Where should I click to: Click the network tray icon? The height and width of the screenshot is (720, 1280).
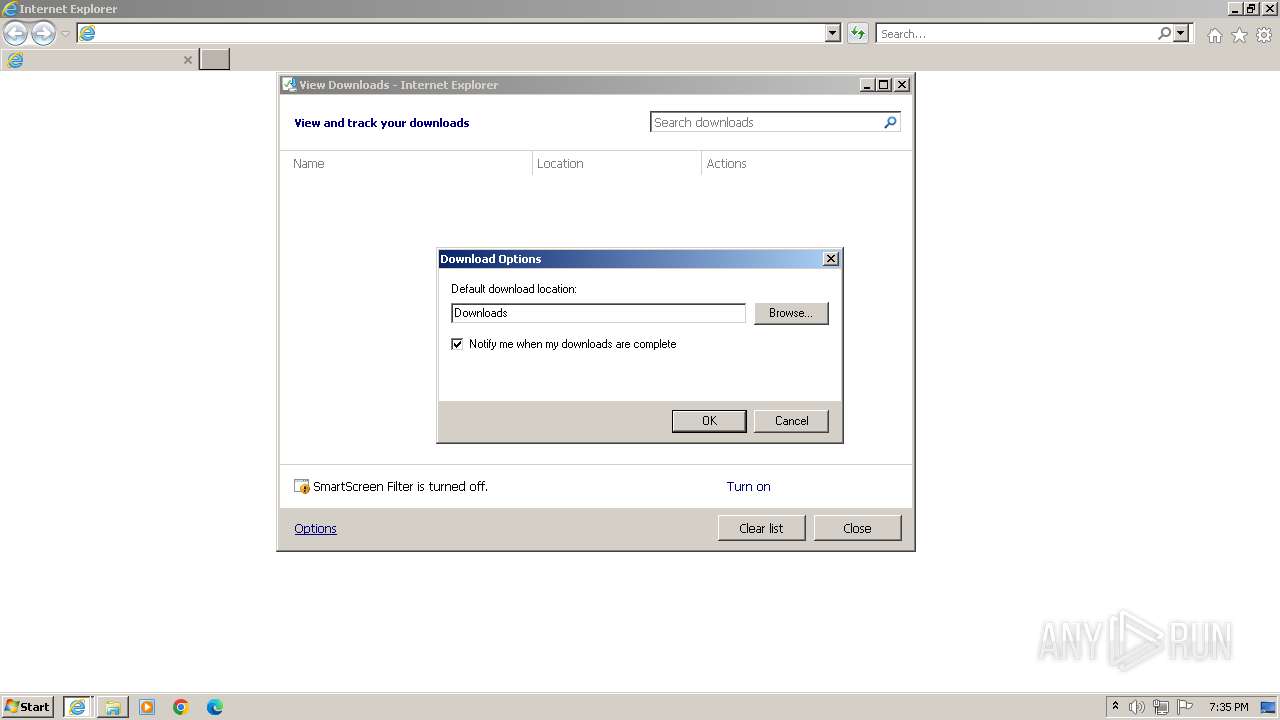coord(1161,707)
